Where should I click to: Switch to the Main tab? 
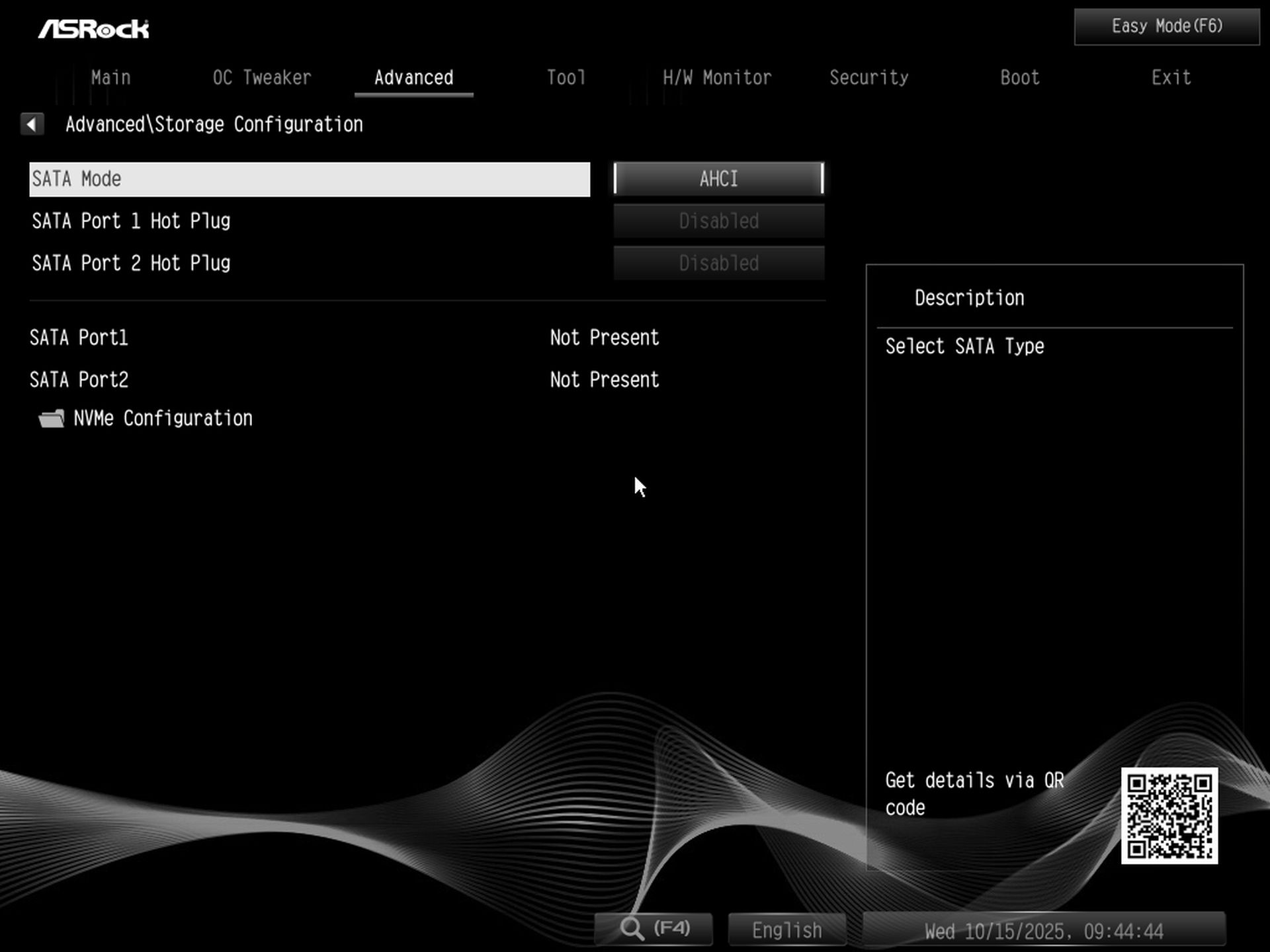[x=110, y=78]
